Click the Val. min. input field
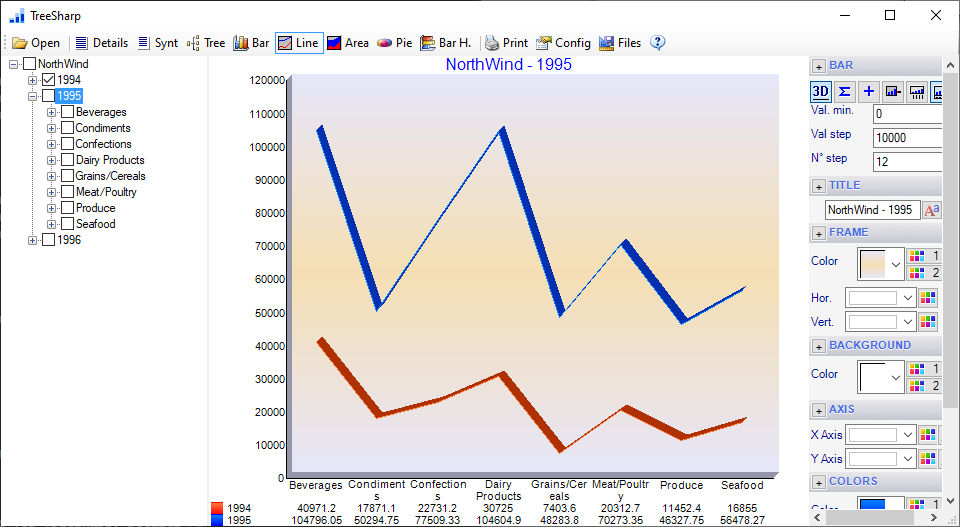The width and height of the screenshot is (960, 527). click(x=907, y=114)
